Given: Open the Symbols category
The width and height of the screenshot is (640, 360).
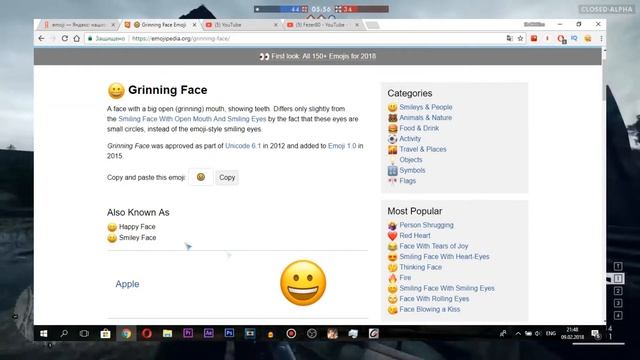Looking at the screenshot, I should pos(412,170).
